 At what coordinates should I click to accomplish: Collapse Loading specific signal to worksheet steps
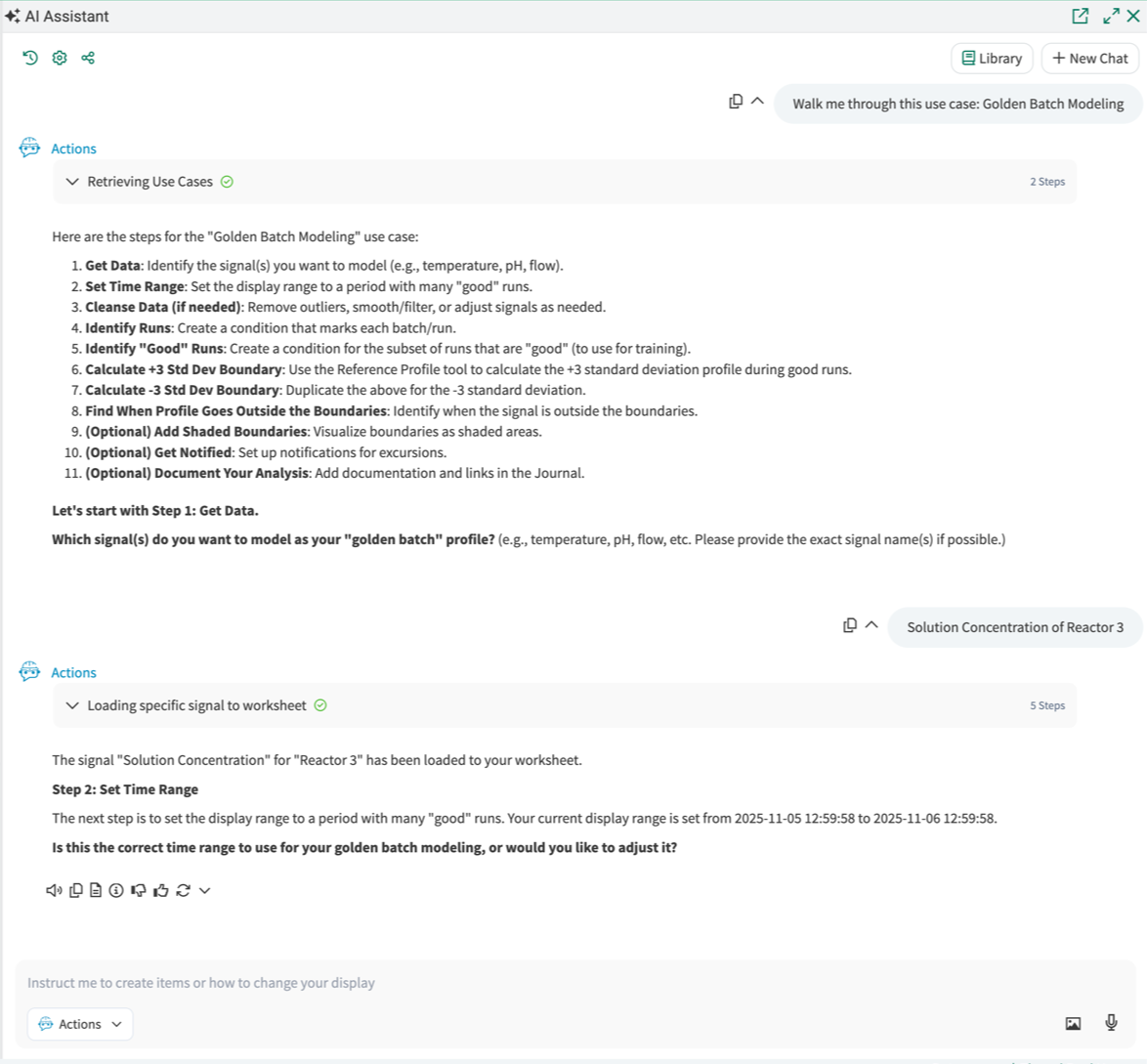(72, 705)
